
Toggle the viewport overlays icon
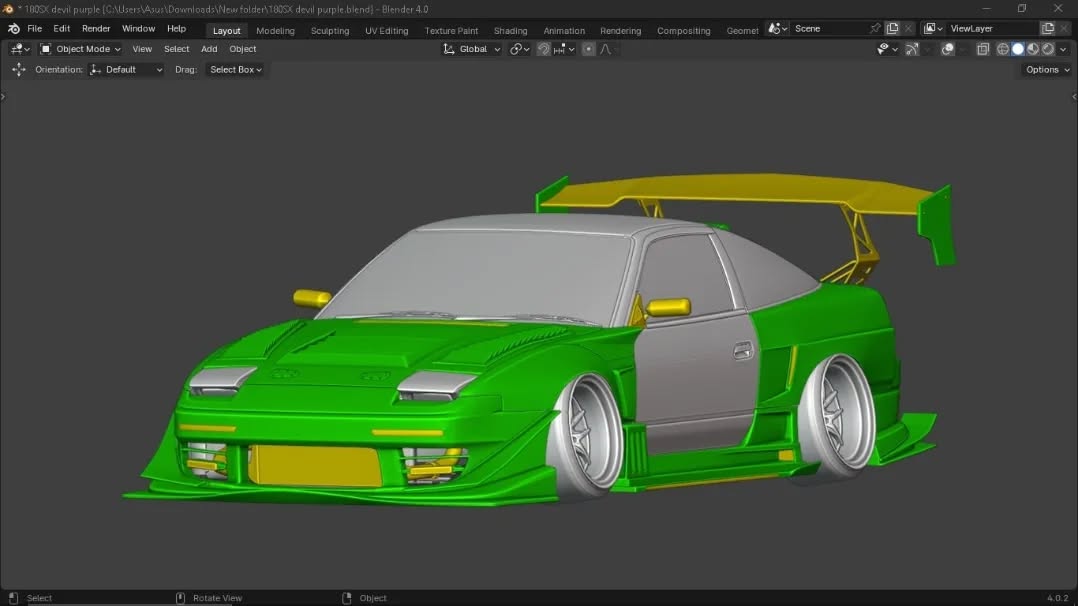[x=947, y=49]
